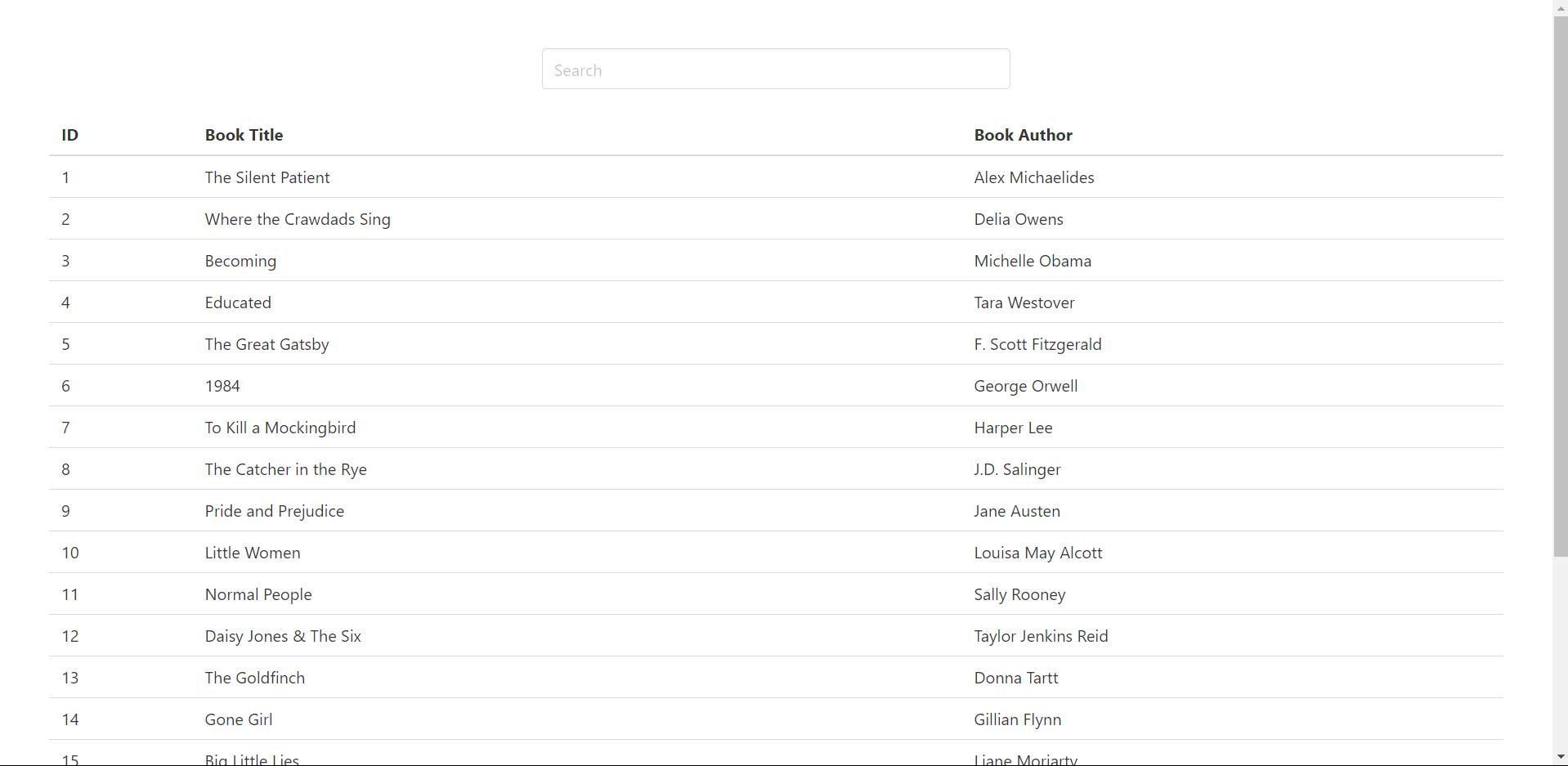The width and height of the screenshot is (1568, 766).
Task: Click ID 12 in the Daisy Jones row
Action: point(70,636)
